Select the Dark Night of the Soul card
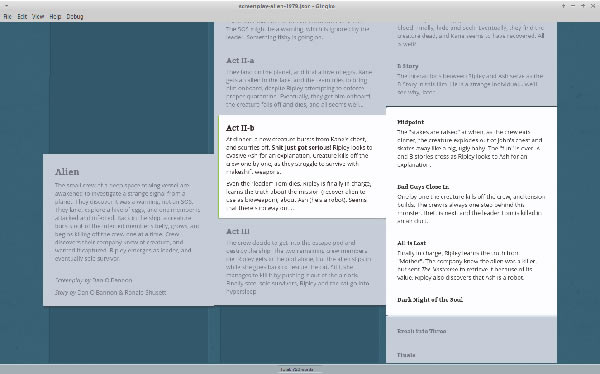600x374 pixels. click(471, 300)
